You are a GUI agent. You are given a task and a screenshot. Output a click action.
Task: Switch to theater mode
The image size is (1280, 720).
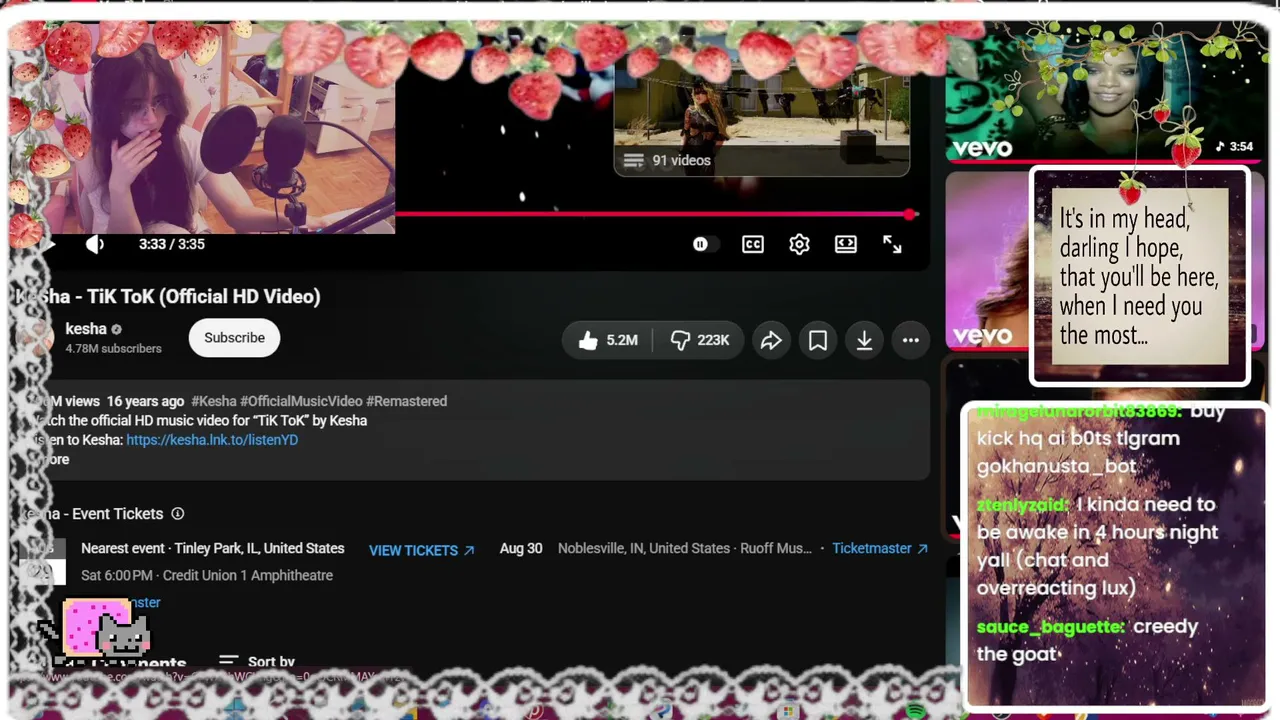point(846,244)
